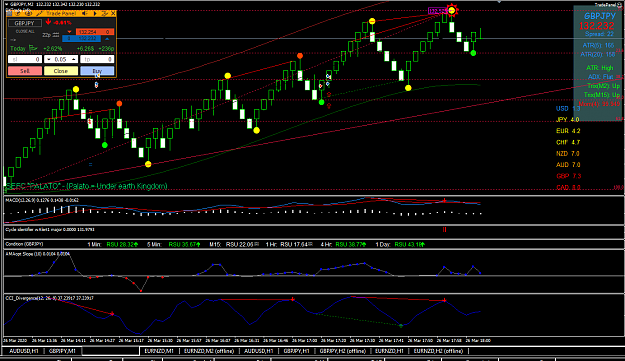Click the 1 Min RSU 28.32 value
This screenshot has height=361, width=625.
(x=122, y=244)
